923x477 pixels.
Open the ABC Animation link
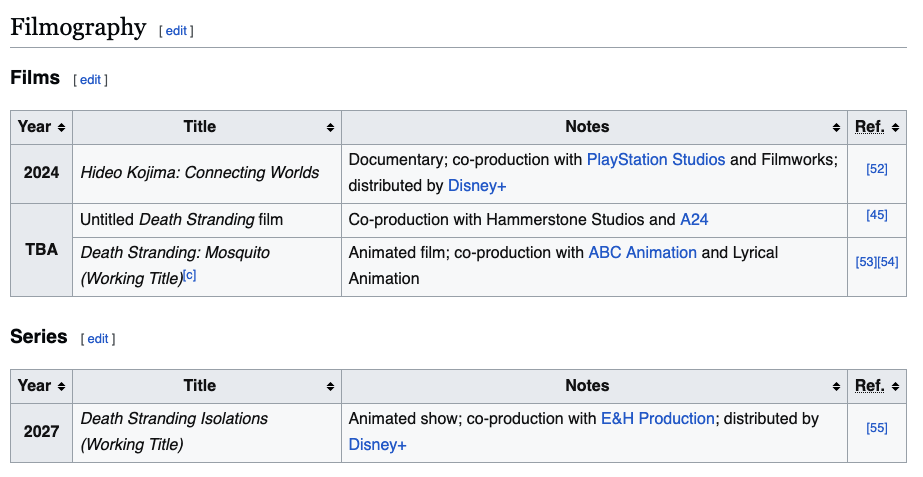[x=642, y=253]
